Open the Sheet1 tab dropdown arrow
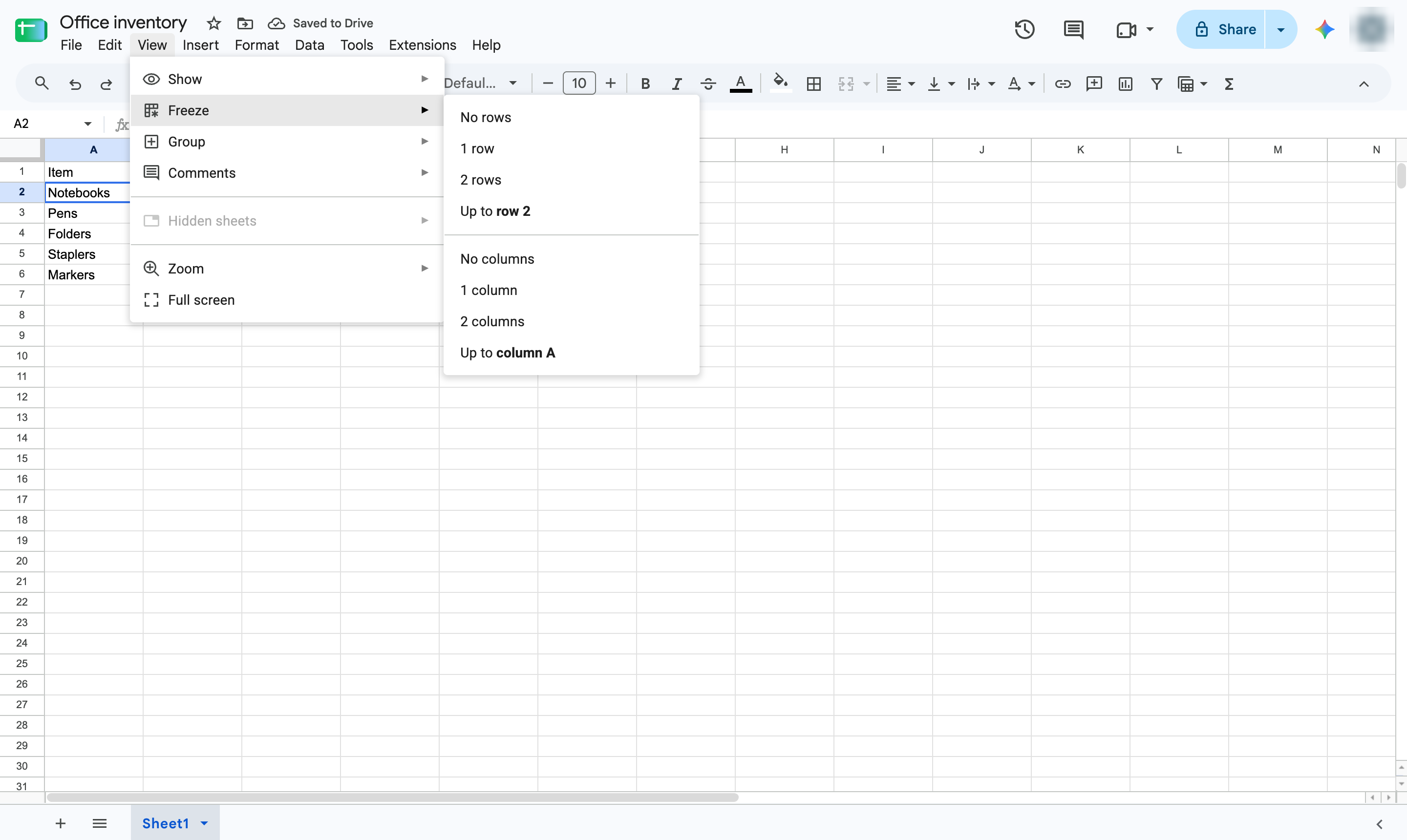The width and height of the screenshot is (1407, 840). 204,823
